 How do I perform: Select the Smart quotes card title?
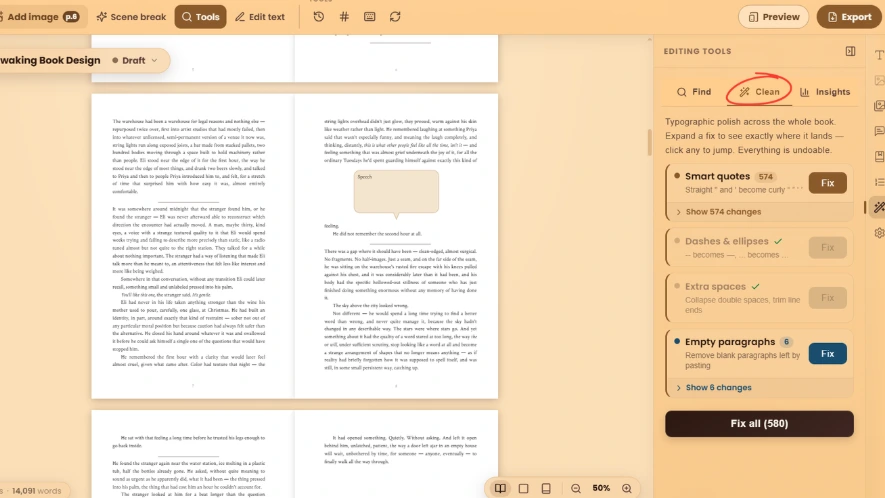[x=717, y=176]
